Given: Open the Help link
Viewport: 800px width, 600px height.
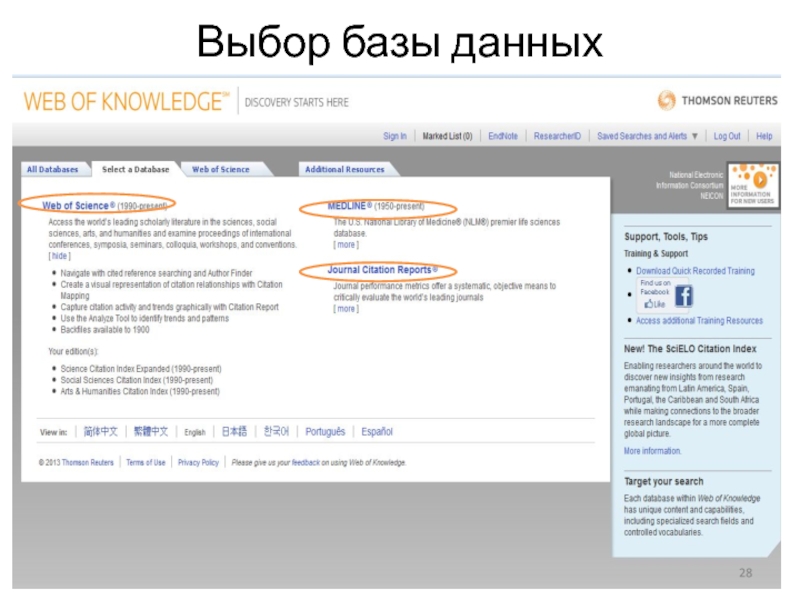Looking at the screenshot, I should [x=764, y=136].
